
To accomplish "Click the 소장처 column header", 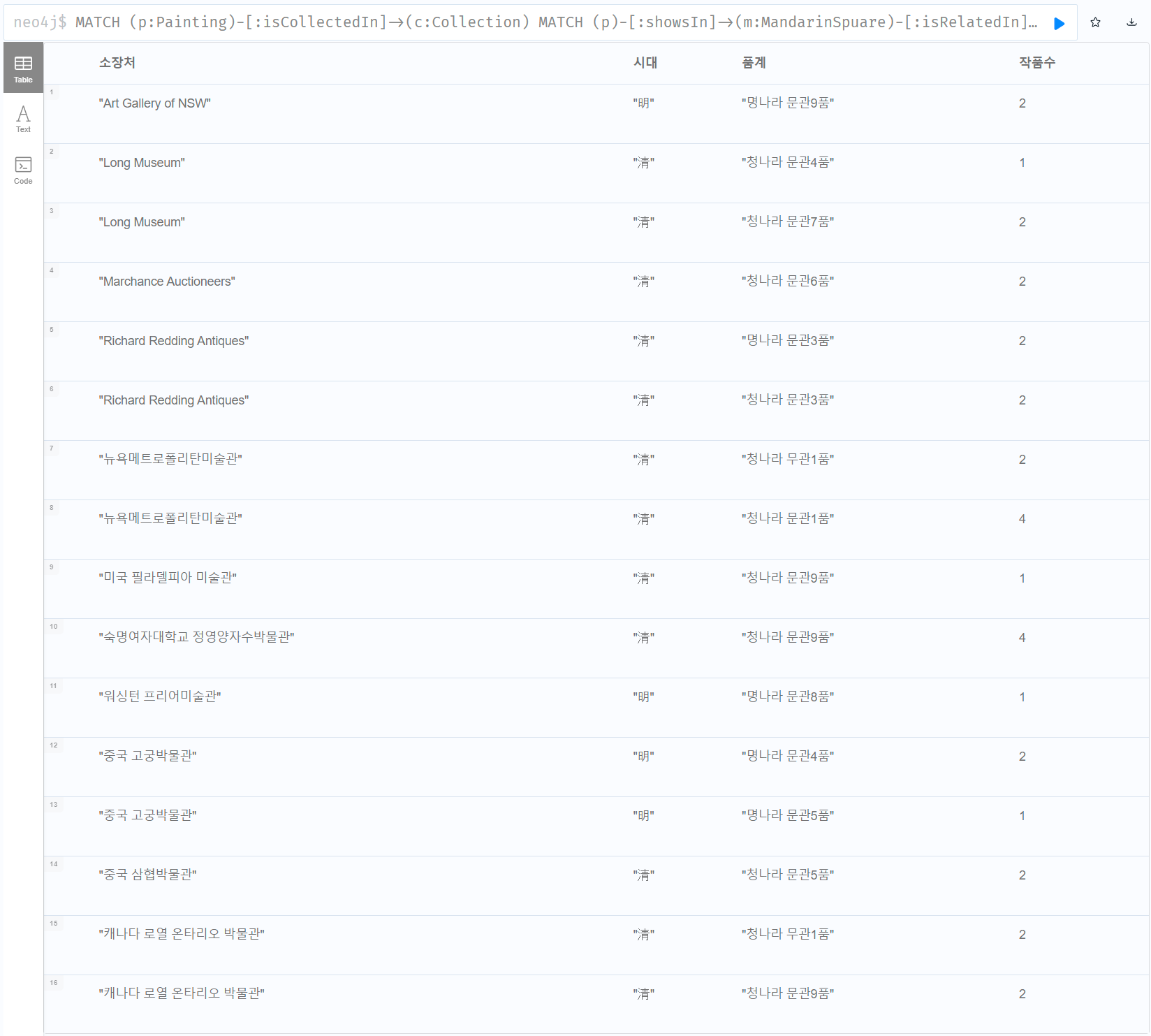I will tap(117, 63).
